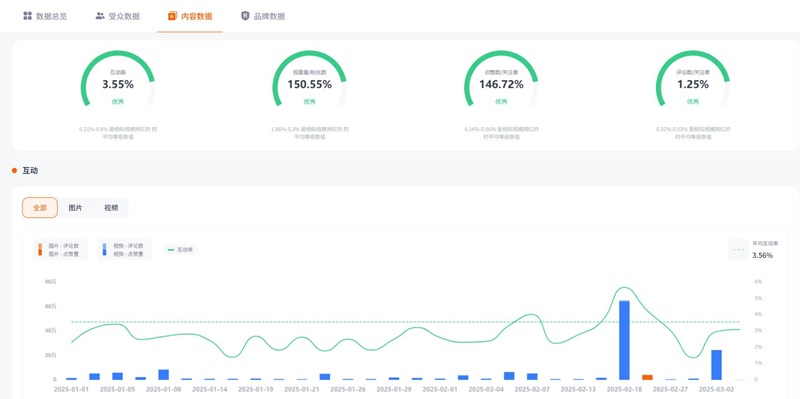Go to the 数据总览 tab

[x=45, y=16]
